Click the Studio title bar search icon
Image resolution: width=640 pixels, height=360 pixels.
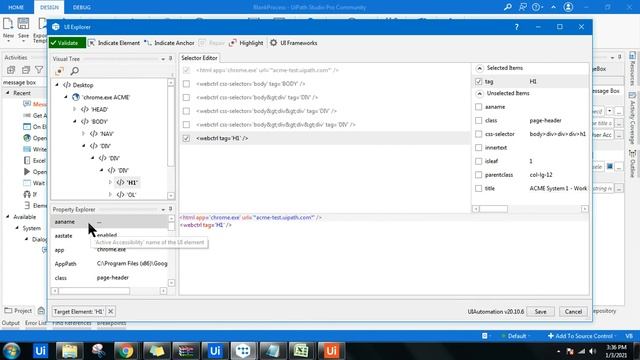click(x=508, y=7)
